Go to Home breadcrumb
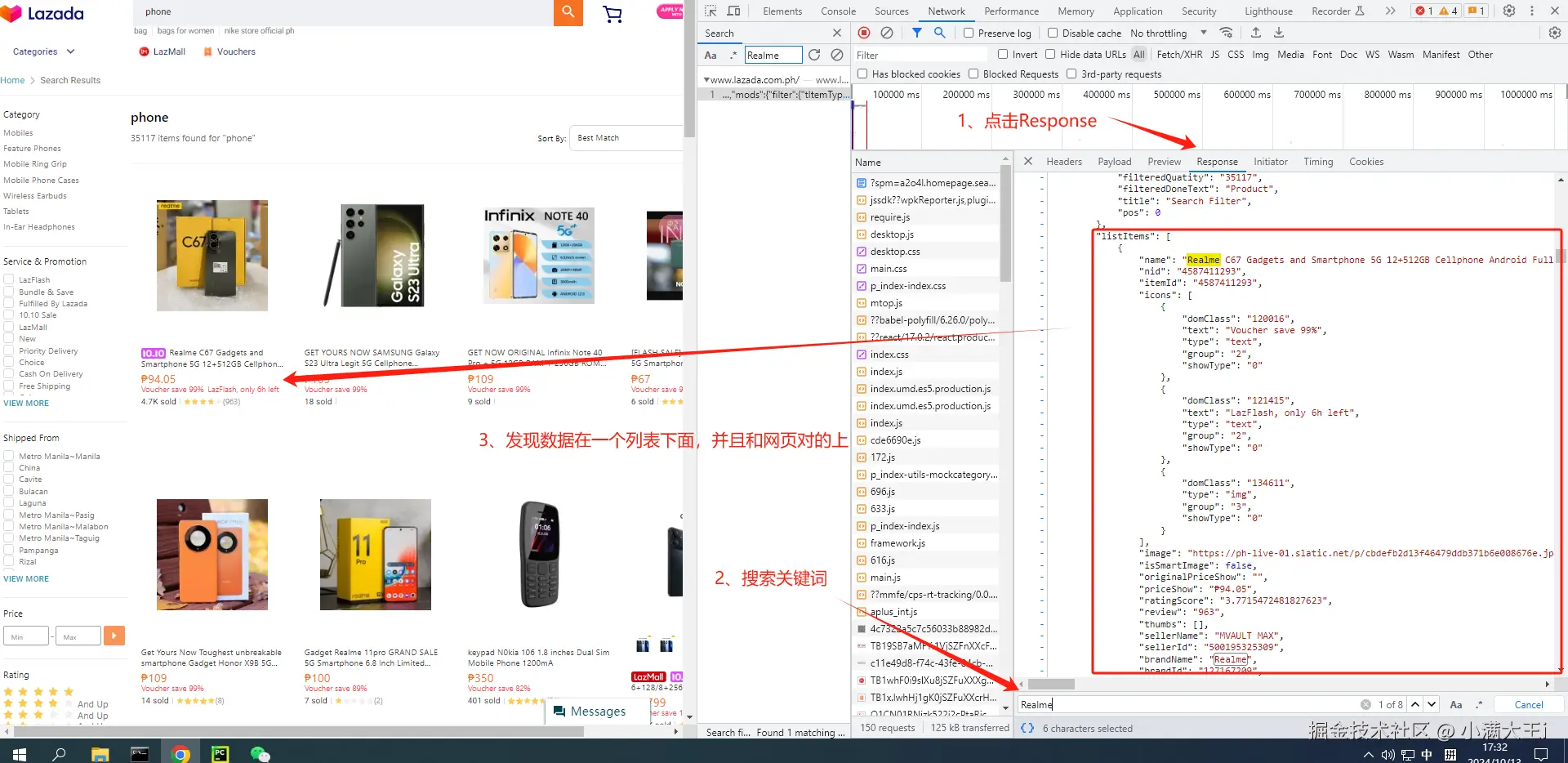Screen dimensions: 1568x763 click(x=12, y=80)
